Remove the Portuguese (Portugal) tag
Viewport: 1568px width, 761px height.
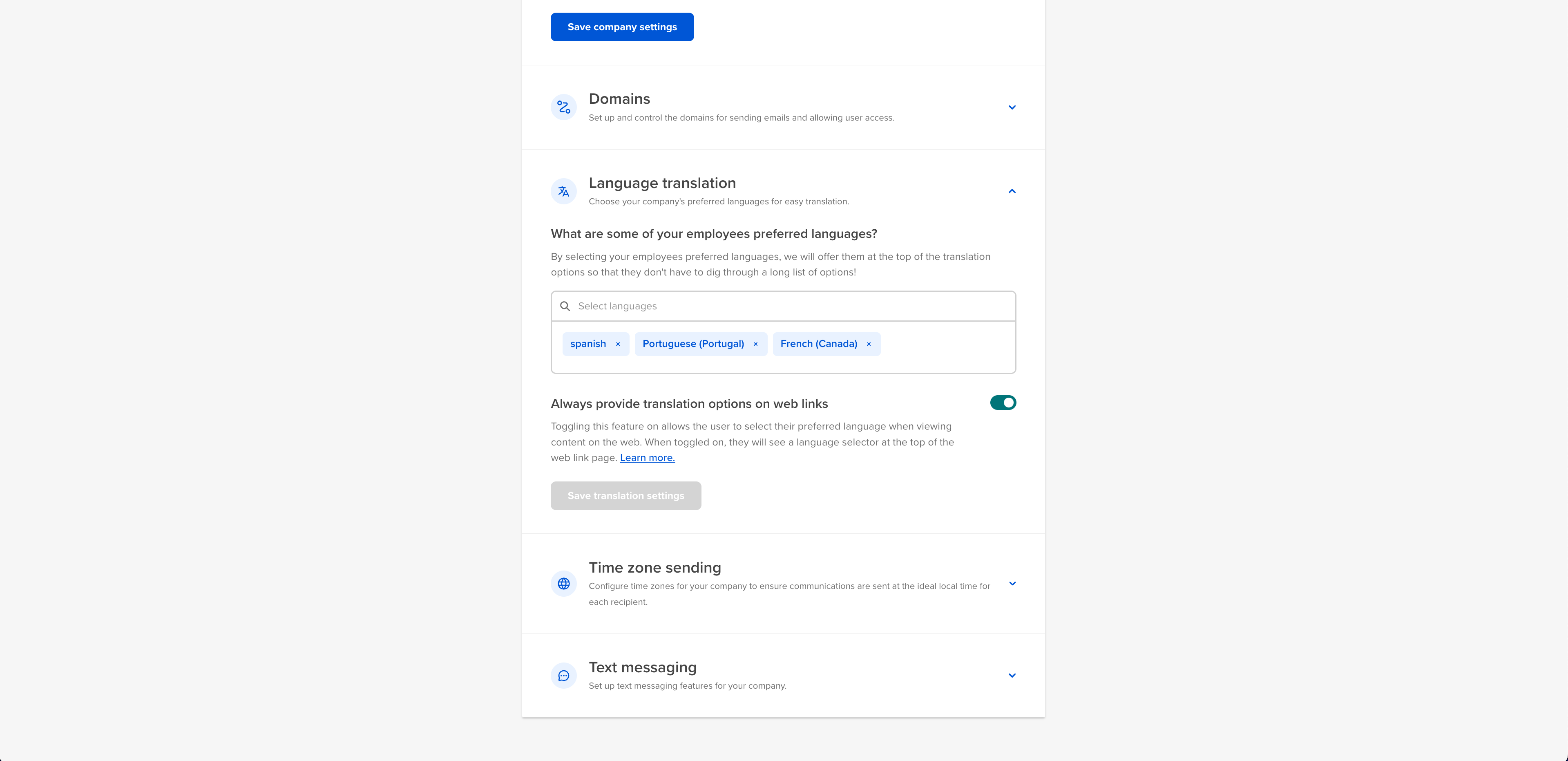click(755, 344)
